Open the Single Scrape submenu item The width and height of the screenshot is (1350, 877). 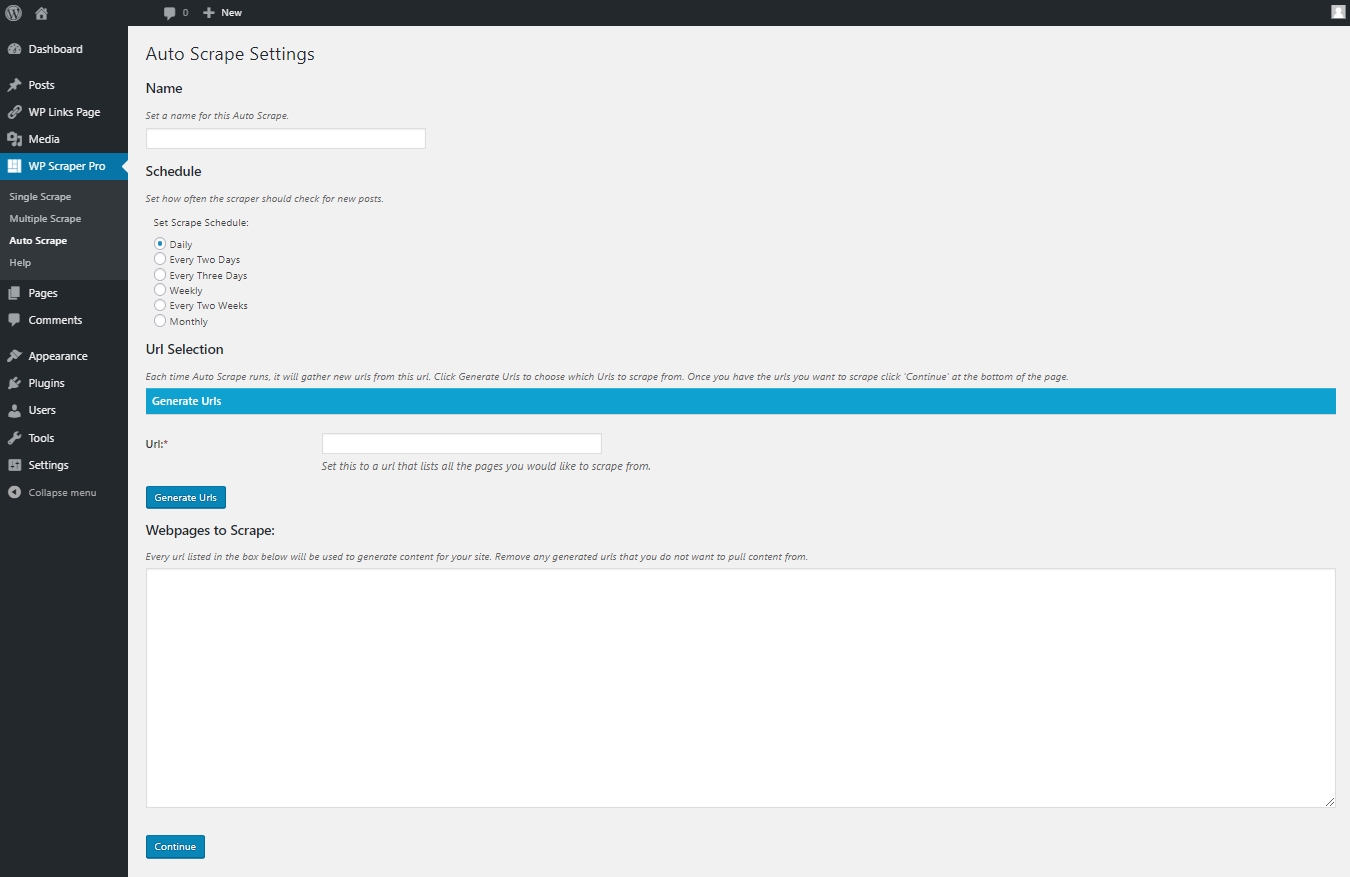[40, 197]
